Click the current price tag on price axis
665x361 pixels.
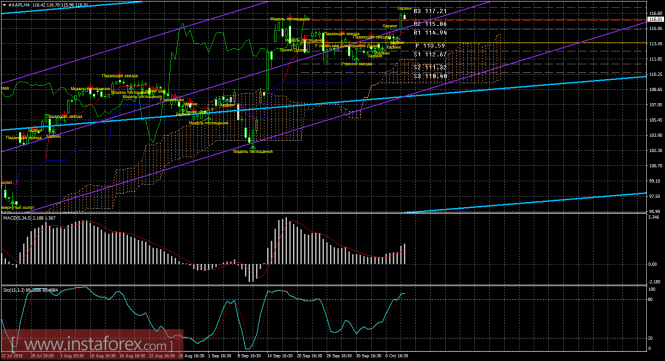(656, 20)
